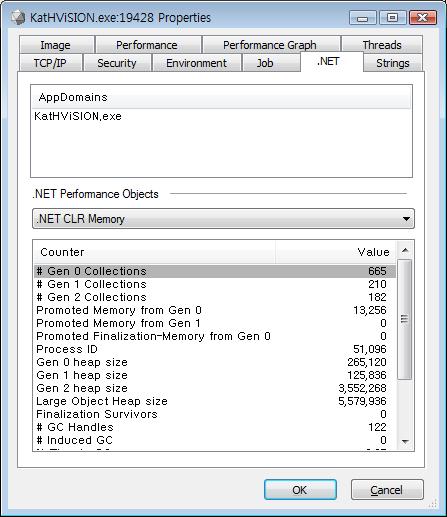Open the TCP/IP tab
Screen dimensions: 447x517
[50, 63]
